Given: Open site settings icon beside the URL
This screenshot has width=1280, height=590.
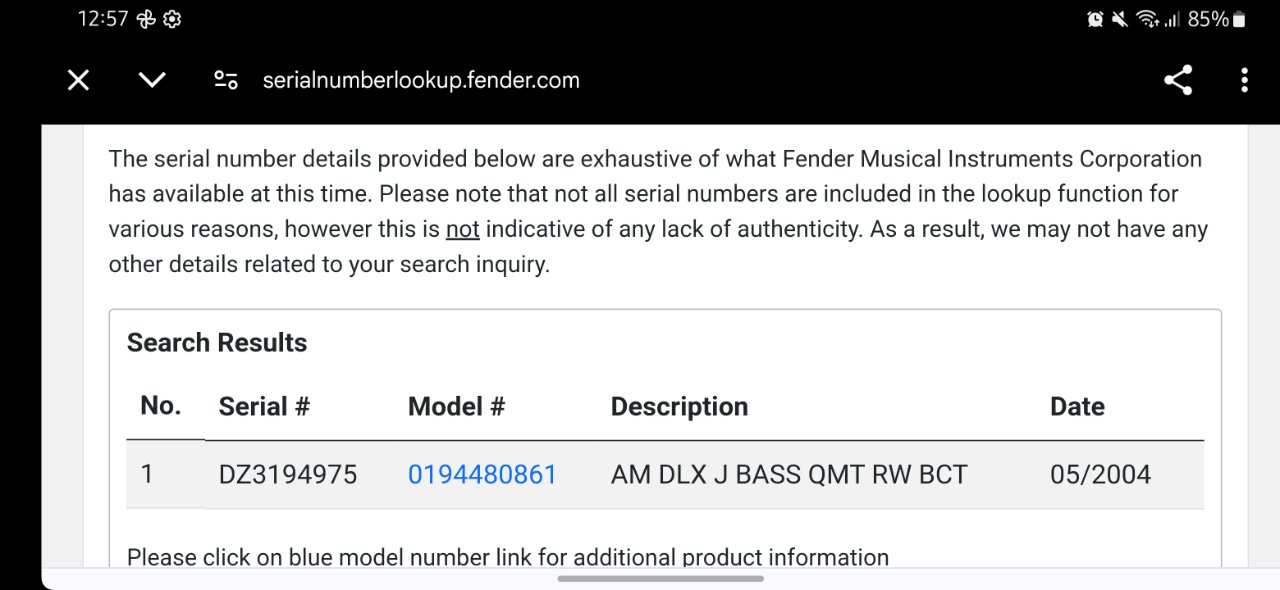Looking at the screenshot, I should (226, 80).
